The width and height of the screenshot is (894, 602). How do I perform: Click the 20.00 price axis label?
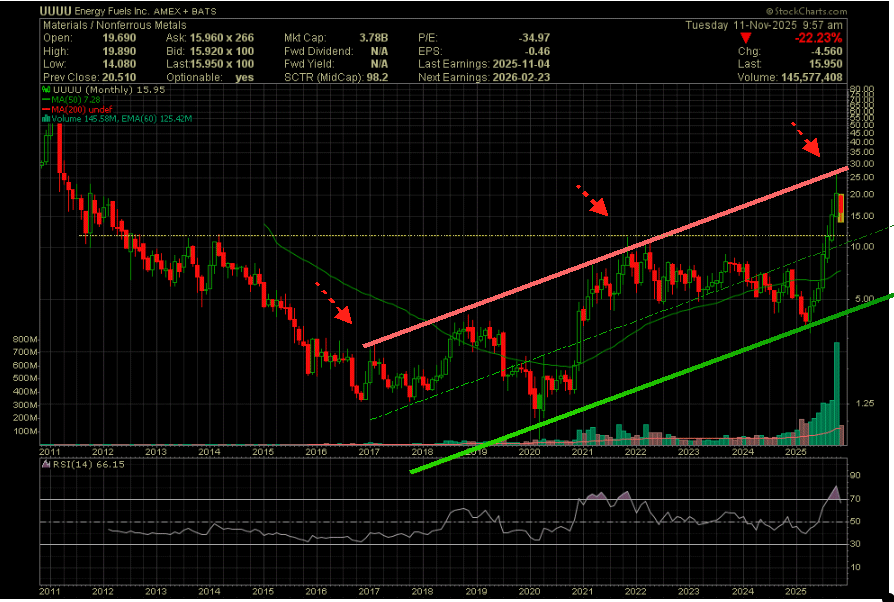862,194
